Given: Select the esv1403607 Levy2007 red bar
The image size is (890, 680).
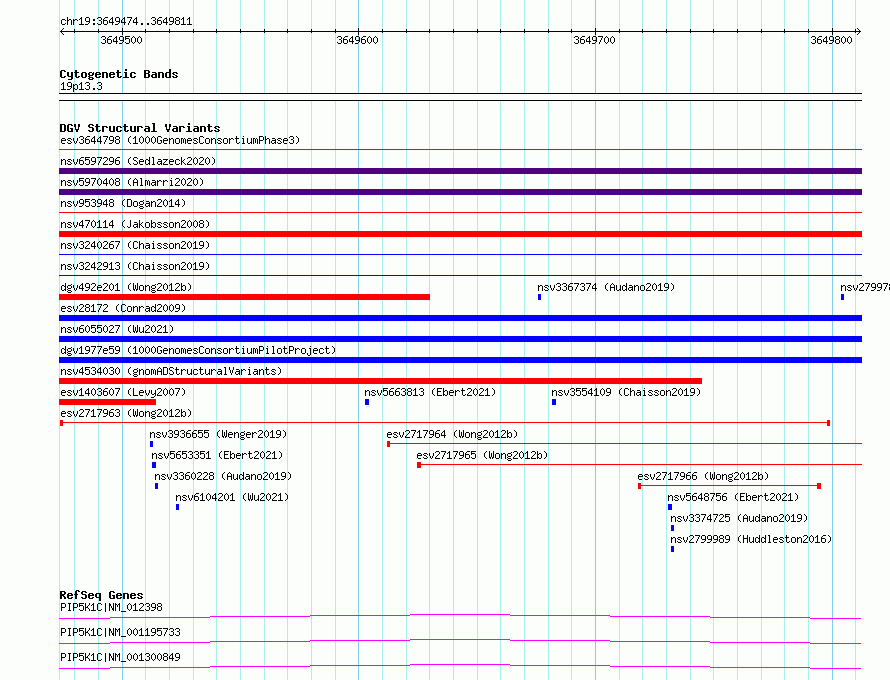Looking at the screenshot, I should 107,402.
